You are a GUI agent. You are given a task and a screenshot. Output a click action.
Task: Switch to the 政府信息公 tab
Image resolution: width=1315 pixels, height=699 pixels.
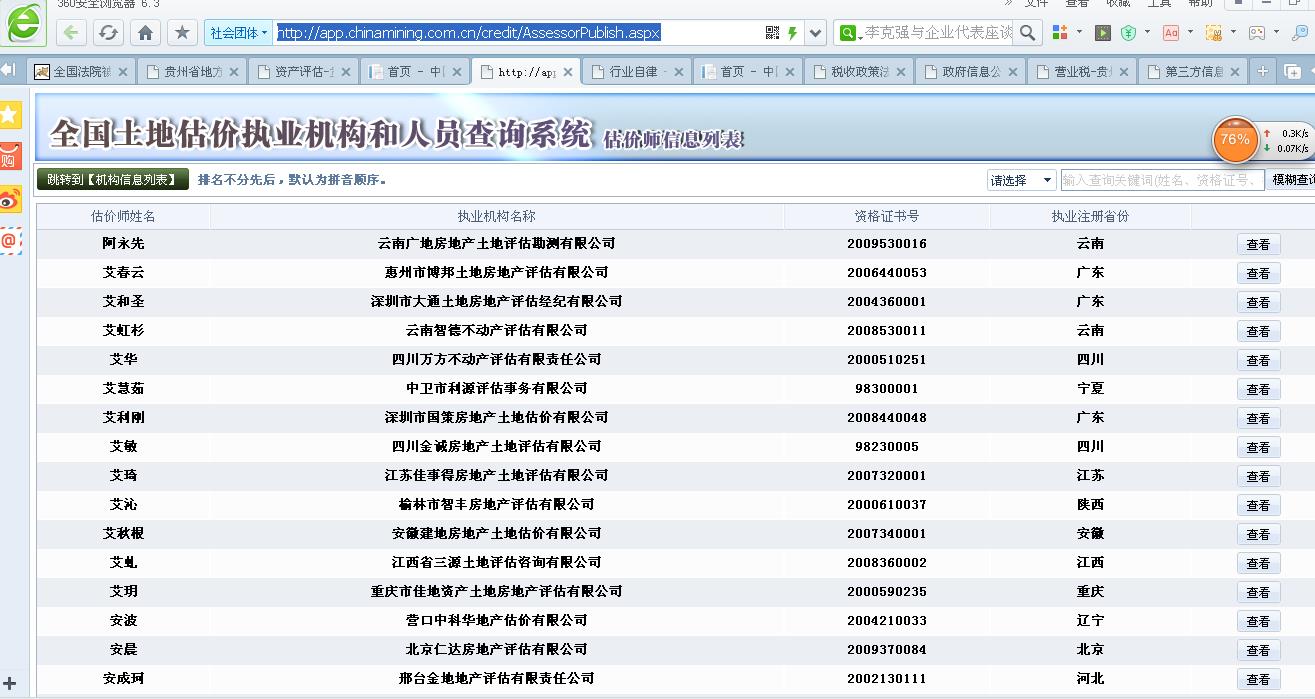[969, 72]
